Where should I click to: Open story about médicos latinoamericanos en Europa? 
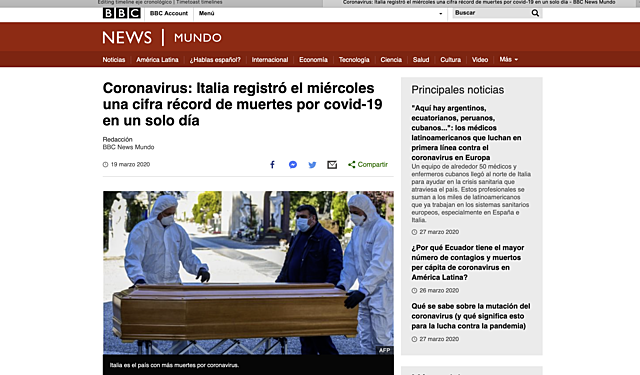(466, 133)
